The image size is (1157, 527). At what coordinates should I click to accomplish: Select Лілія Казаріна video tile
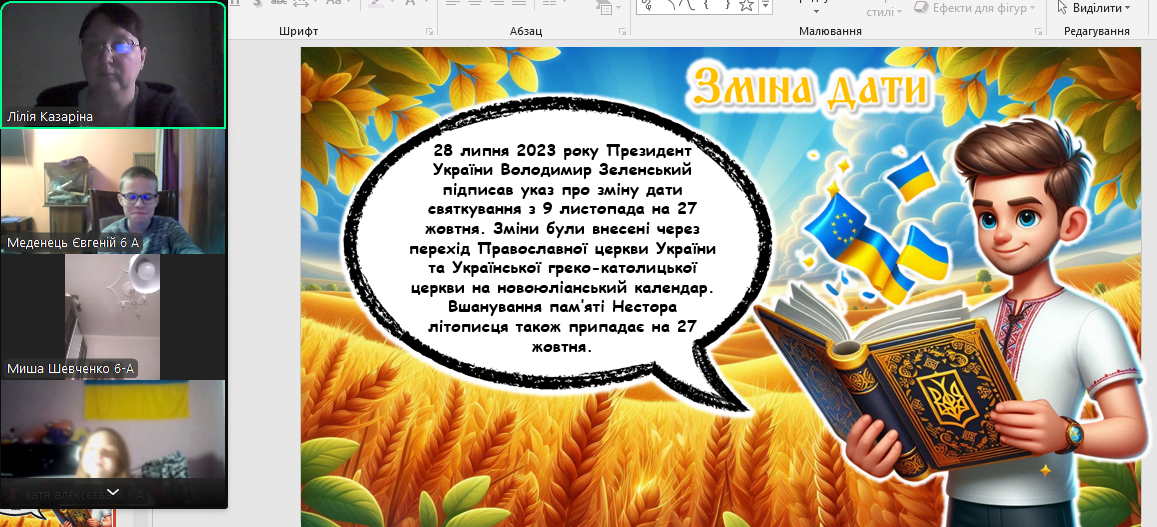(113, 65)
